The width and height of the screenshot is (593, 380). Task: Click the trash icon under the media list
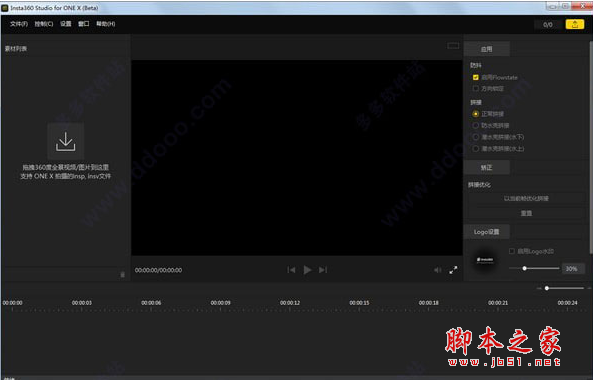pos(122,275)
